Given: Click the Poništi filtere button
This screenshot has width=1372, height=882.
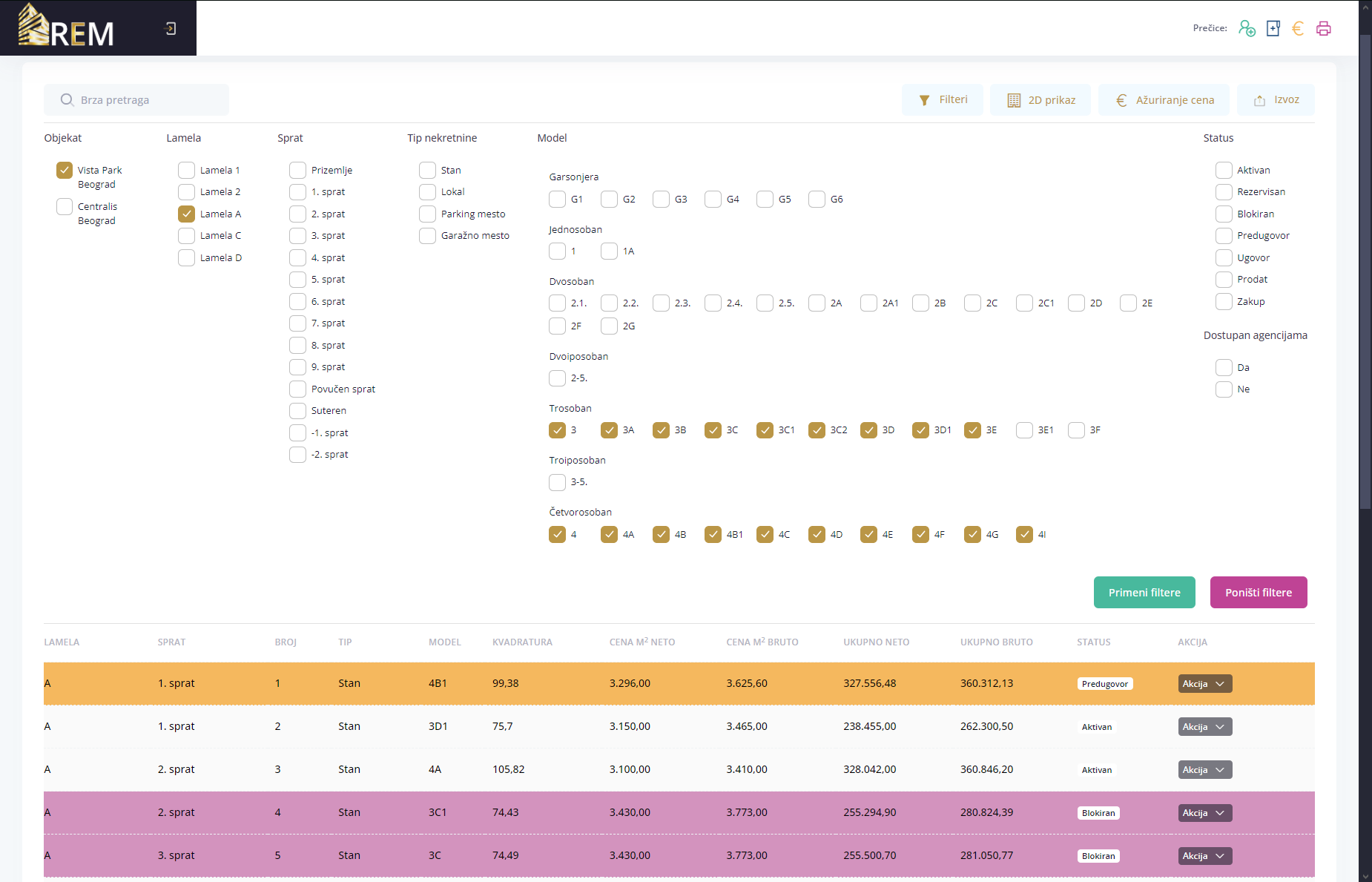Looking at the screenshot, I should [1259, 593].
